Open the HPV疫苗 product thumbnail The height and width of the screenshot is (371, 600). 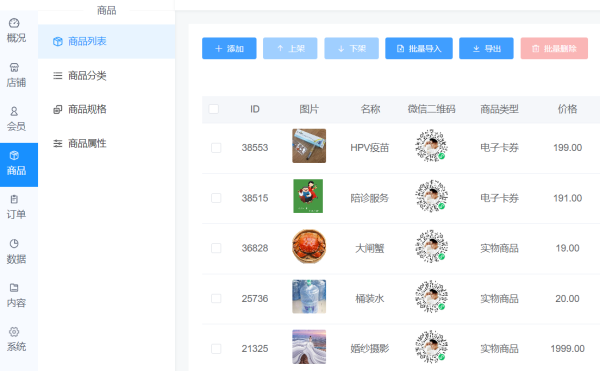coord(309,146)
